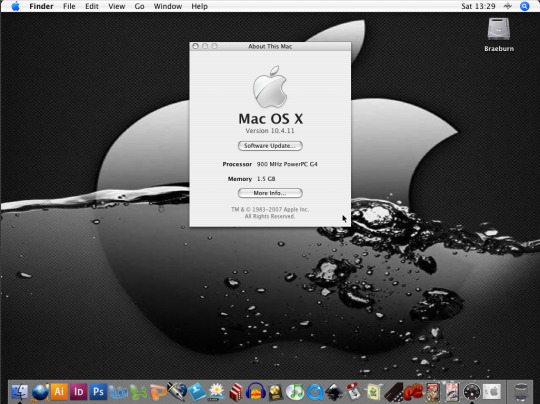540x404 pixels.
Task: Open Spotlight search in menu bar
Action: click(x=525, y=6)
